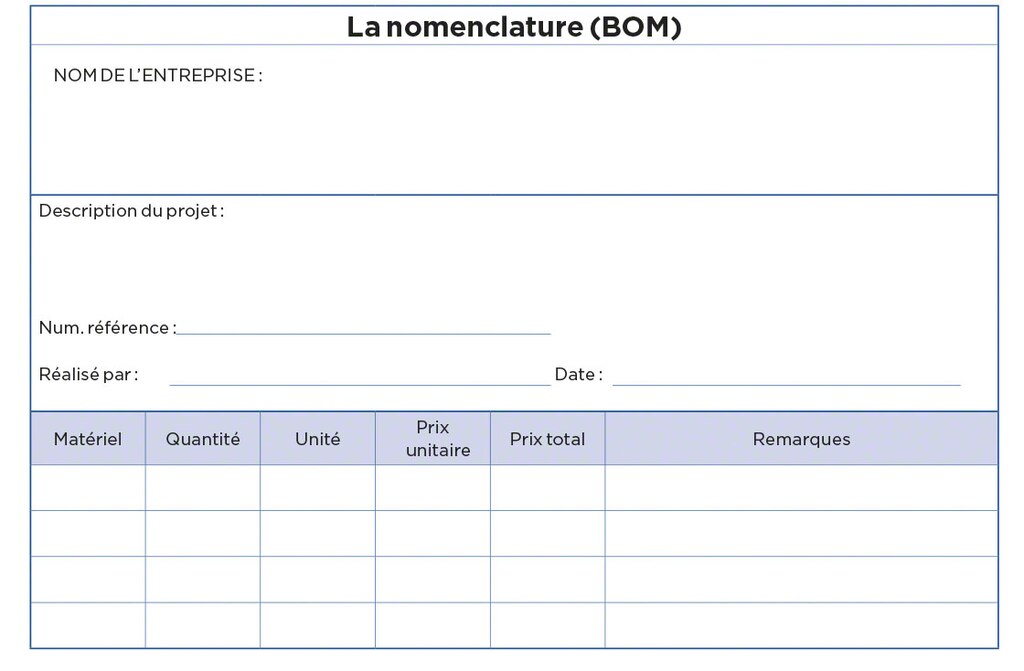The image size is (1024, 671).
Task: Click second row cell under Prix unitaire
Action: coord(433,534)
